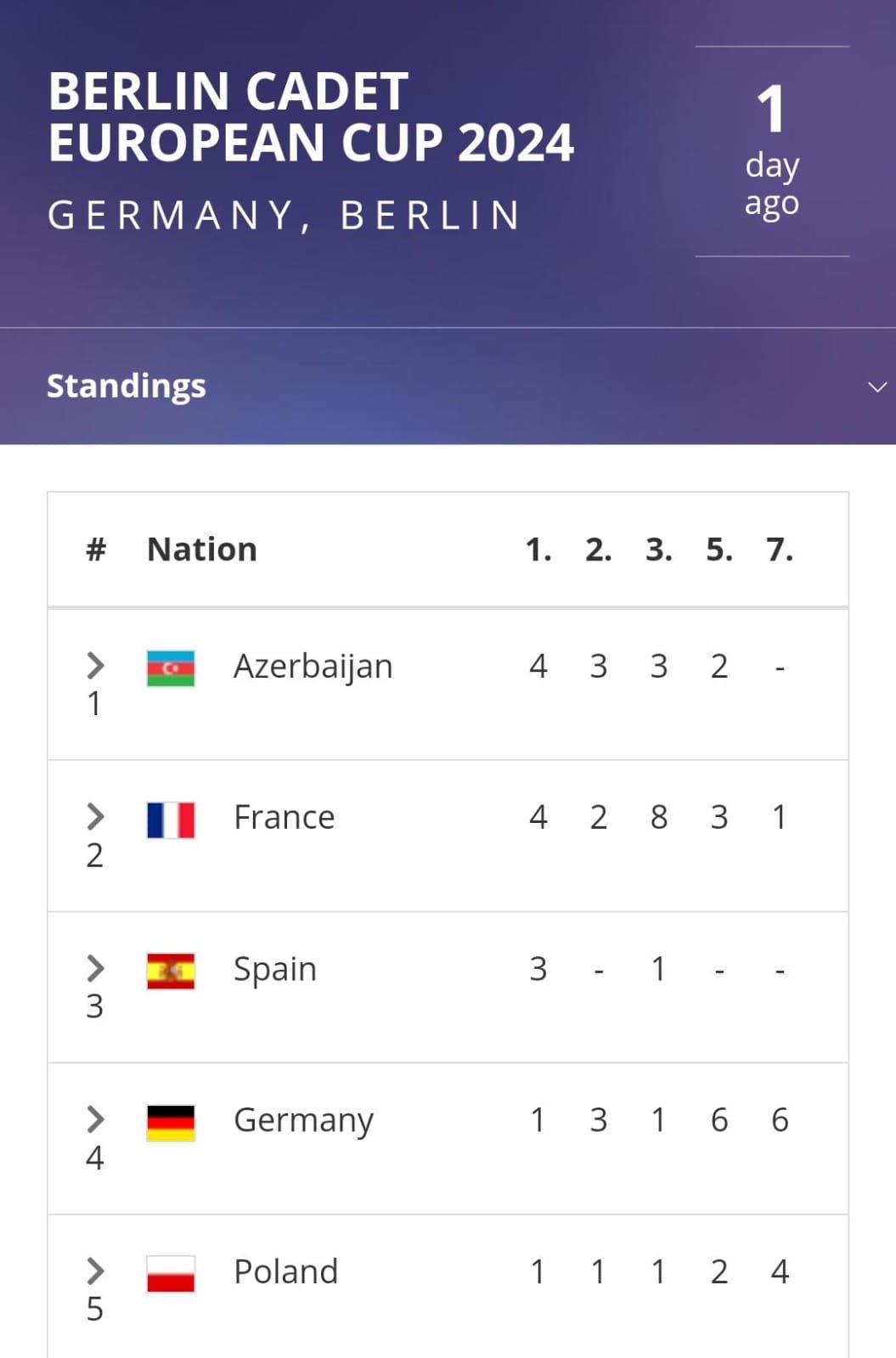Viewport: 896px width, 1358px height.
Task: Click the Nation column header
Action: coord(202,549)
